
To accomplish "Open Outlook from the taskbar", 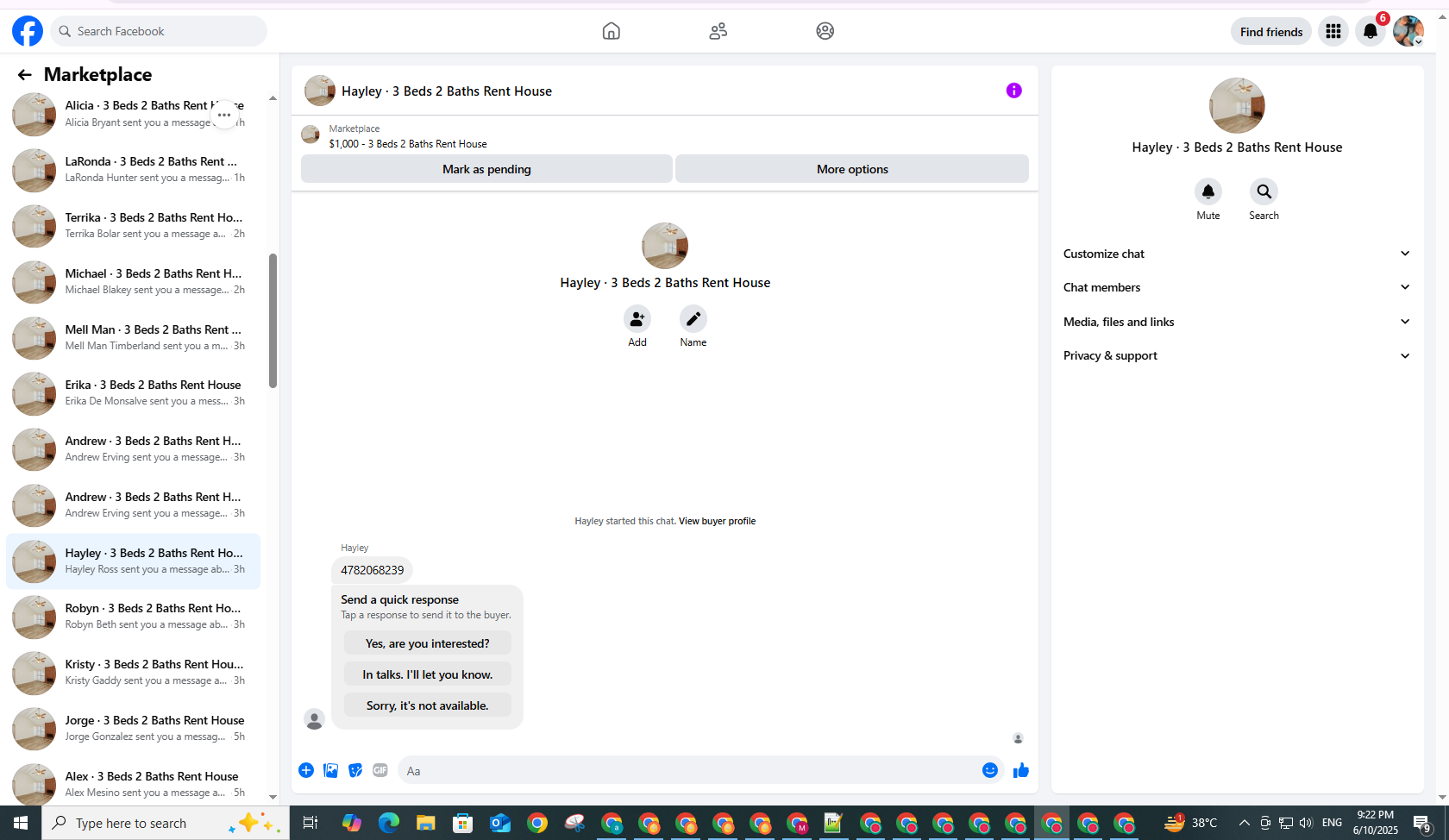I will tap(500, 823).
